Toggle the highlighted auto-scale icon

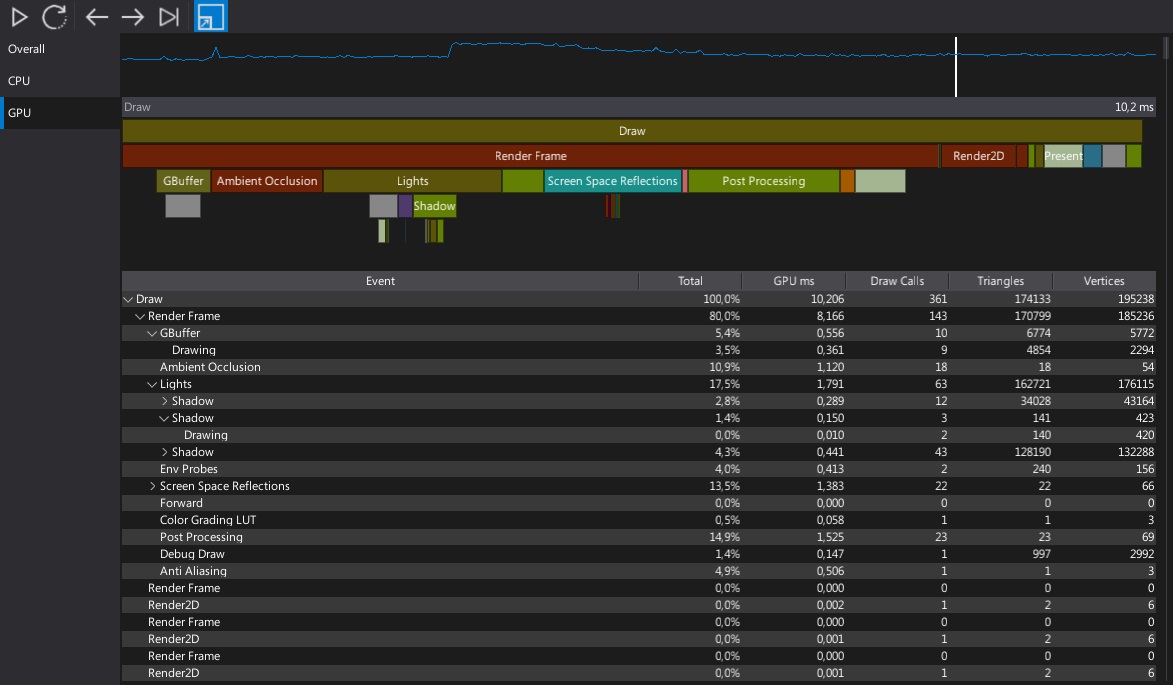[210, 16]
